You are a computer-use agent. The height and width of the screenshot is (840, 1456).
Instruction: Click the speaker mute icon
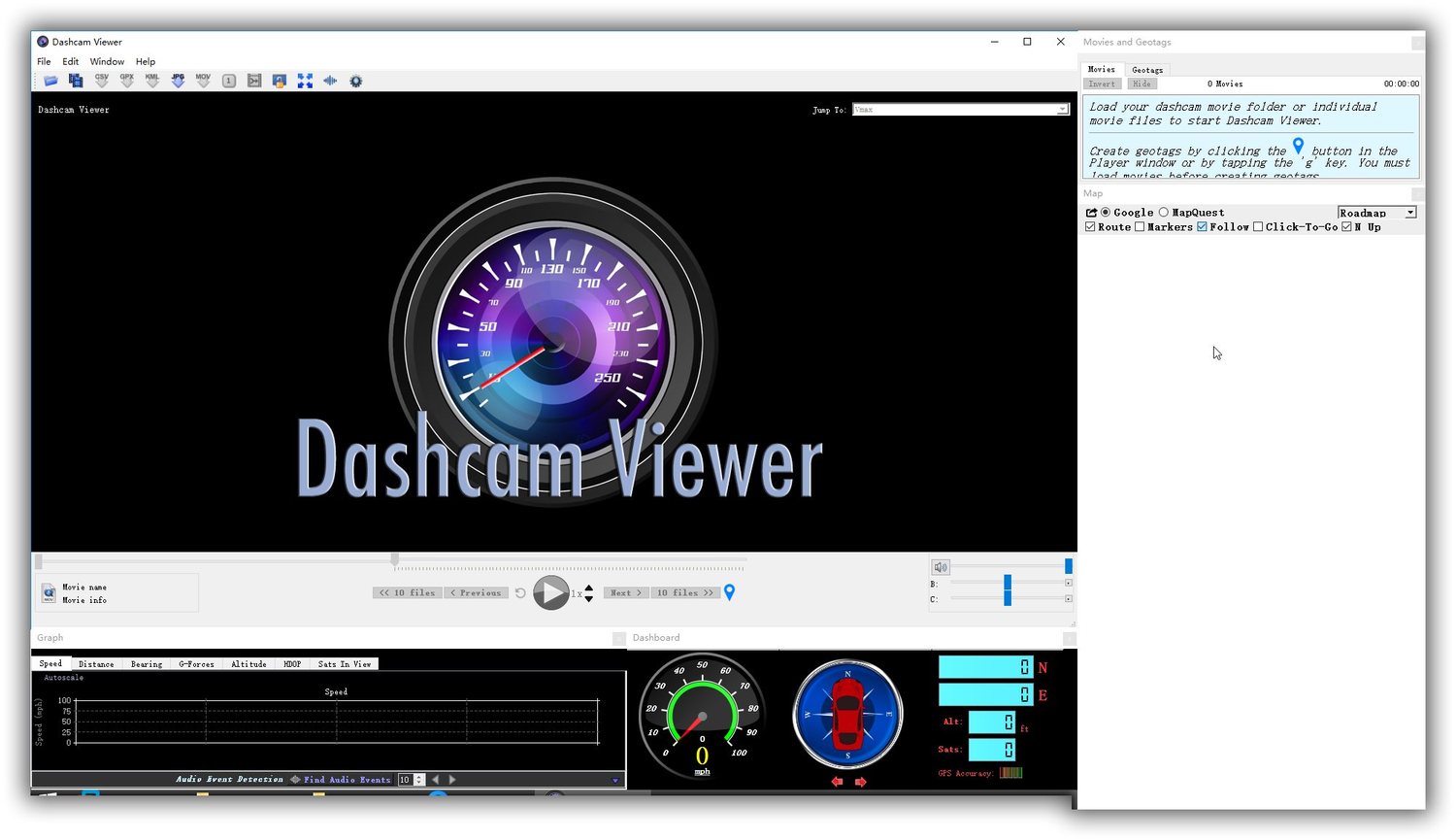941,566
